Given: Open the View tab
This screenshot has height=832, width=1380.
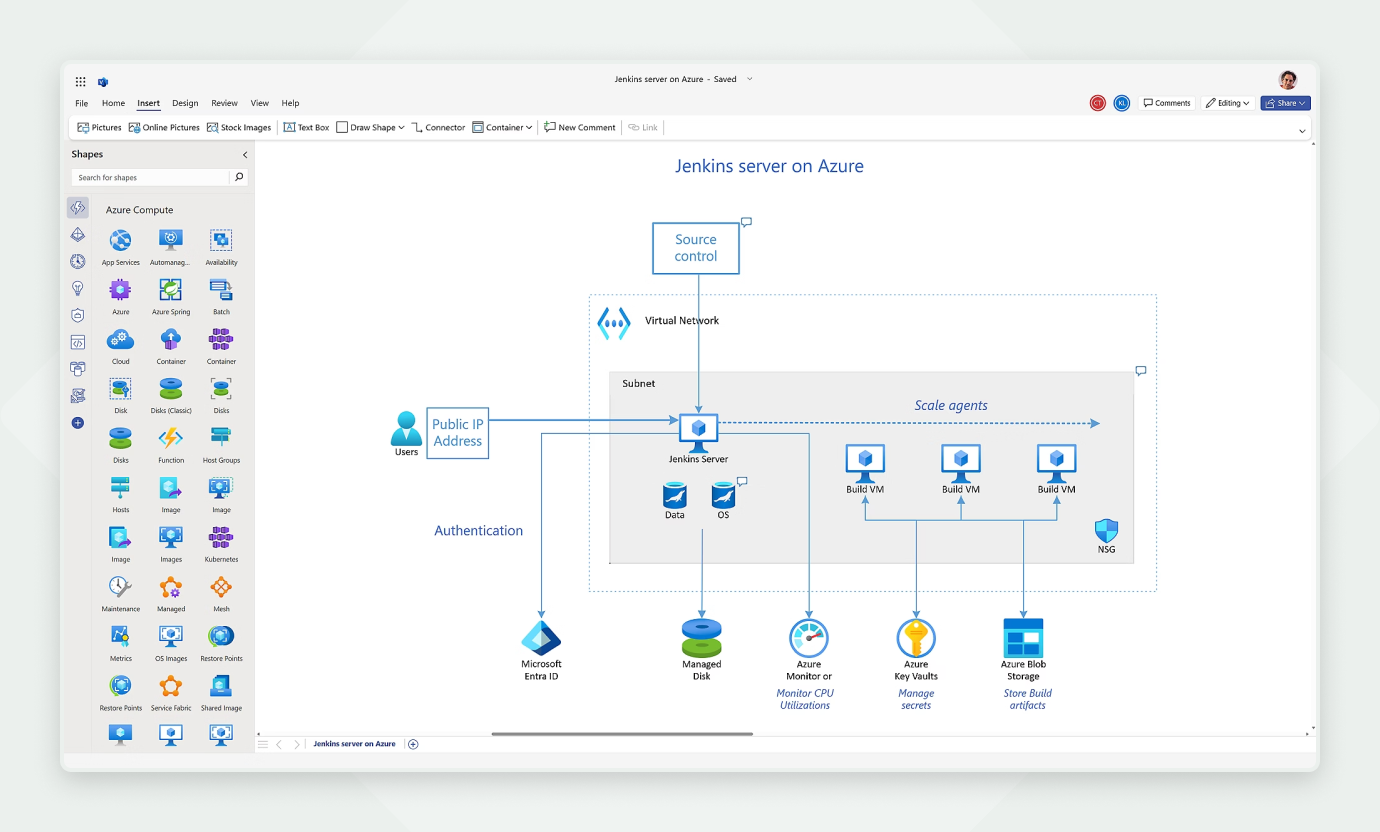Looking at the screenshot, I should click(260, 103).
